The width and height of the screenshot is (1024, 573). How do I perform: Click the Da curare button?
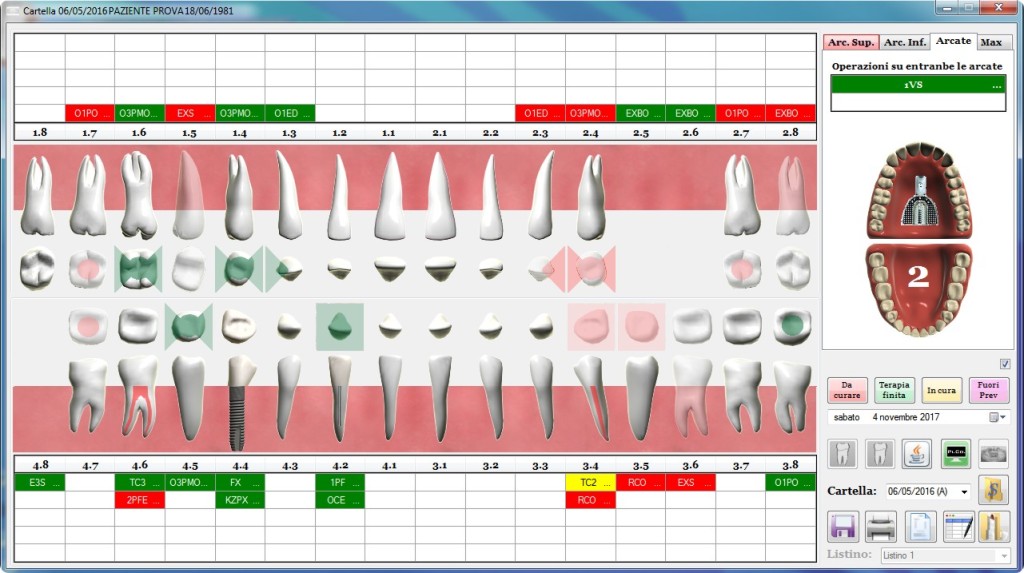pos(847,390)
